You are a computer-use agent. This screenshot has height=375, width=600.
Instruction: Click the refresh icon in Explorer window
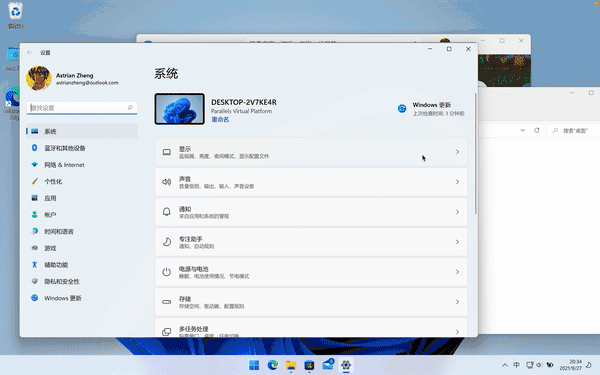[x=536, y=130]
